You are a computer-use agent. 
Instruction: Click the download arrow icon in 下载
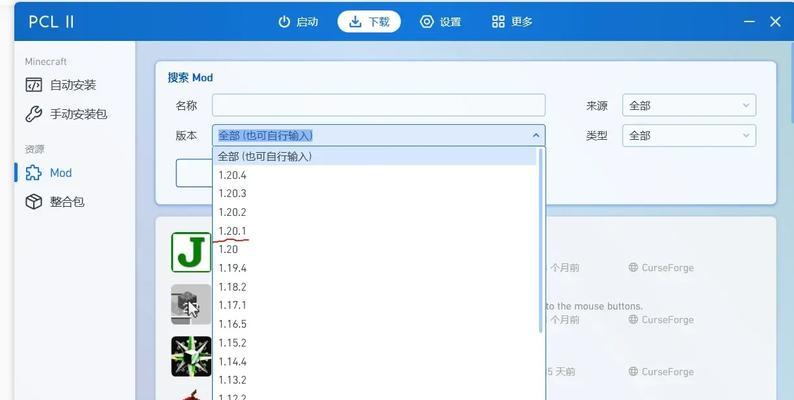tap(355, 22)
